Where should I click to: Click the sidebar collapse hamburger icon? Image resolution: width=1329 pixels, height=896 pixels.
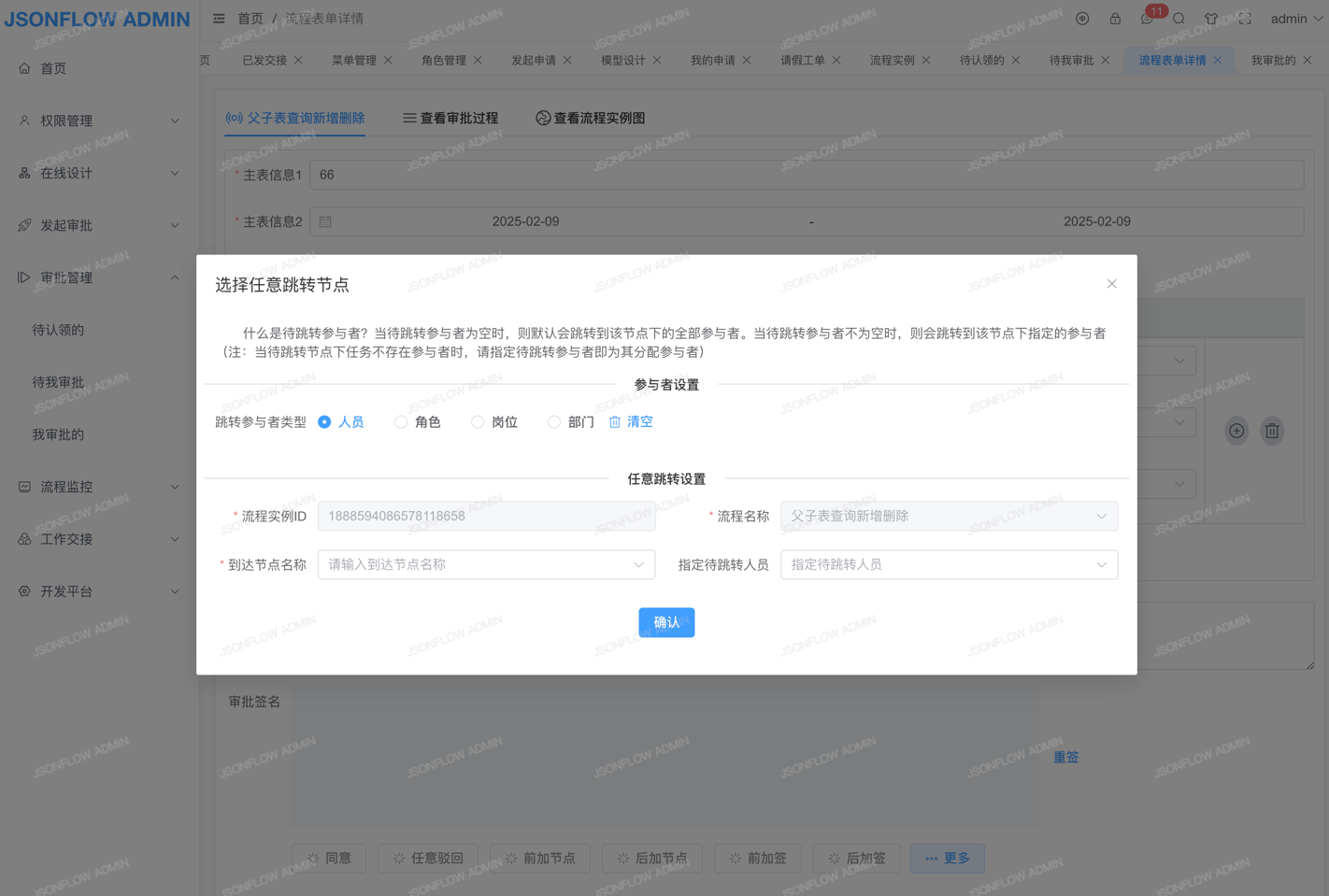pyautogui.click(x=219, y=19)
